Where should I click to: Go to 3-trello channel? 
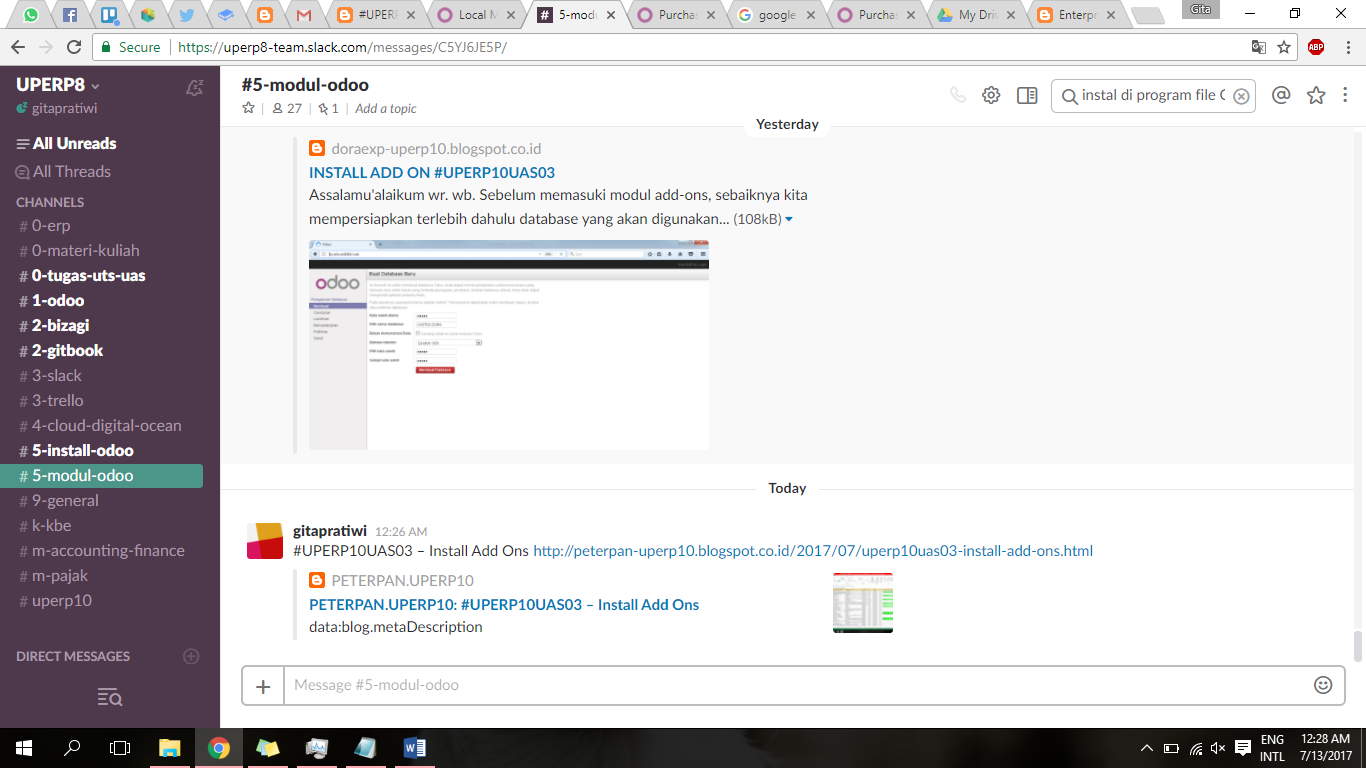tap(52, 401)
